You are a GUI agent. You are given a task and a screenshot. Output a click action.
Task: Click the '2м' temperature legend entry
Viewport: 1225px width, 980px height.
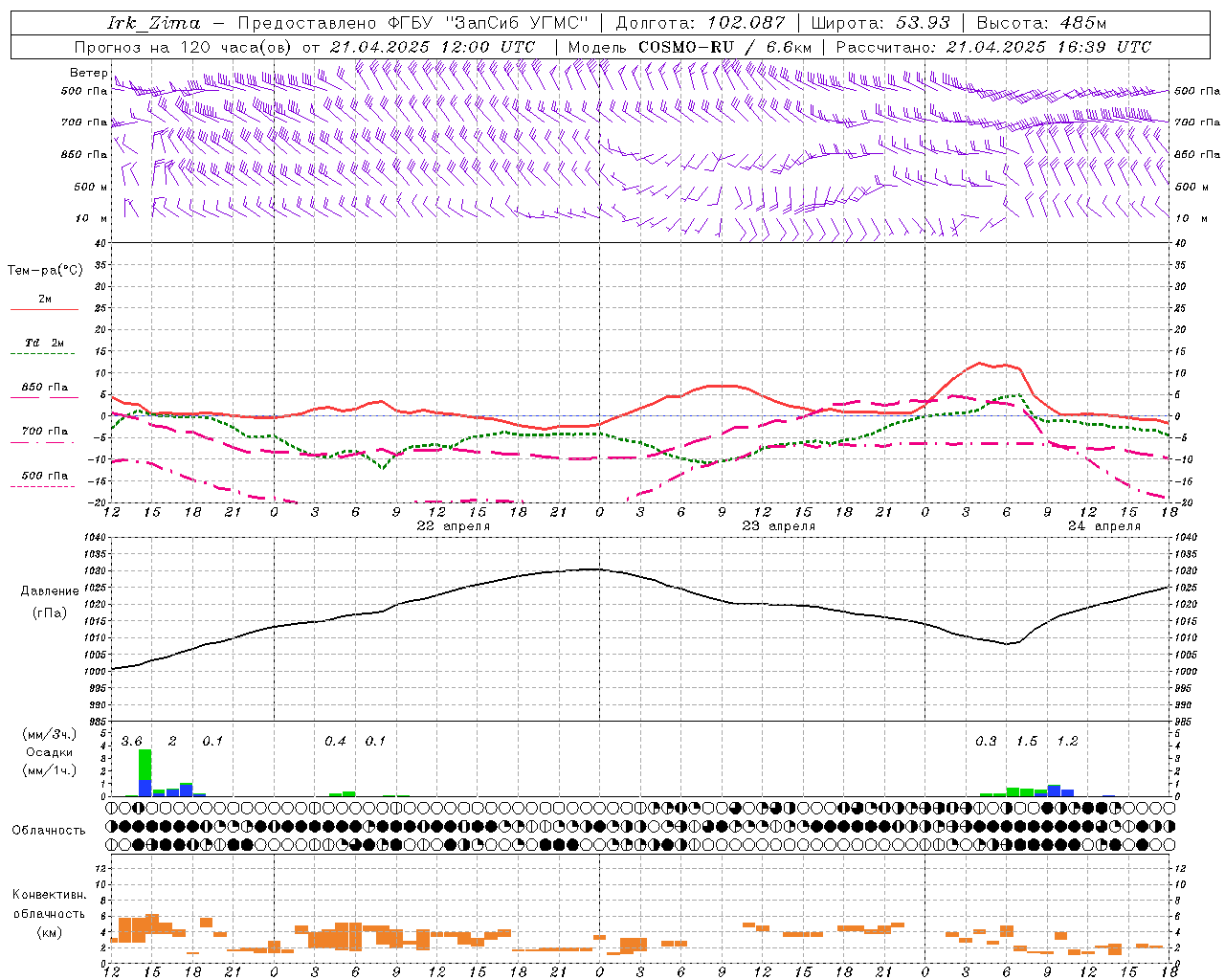tap(45, 300)
